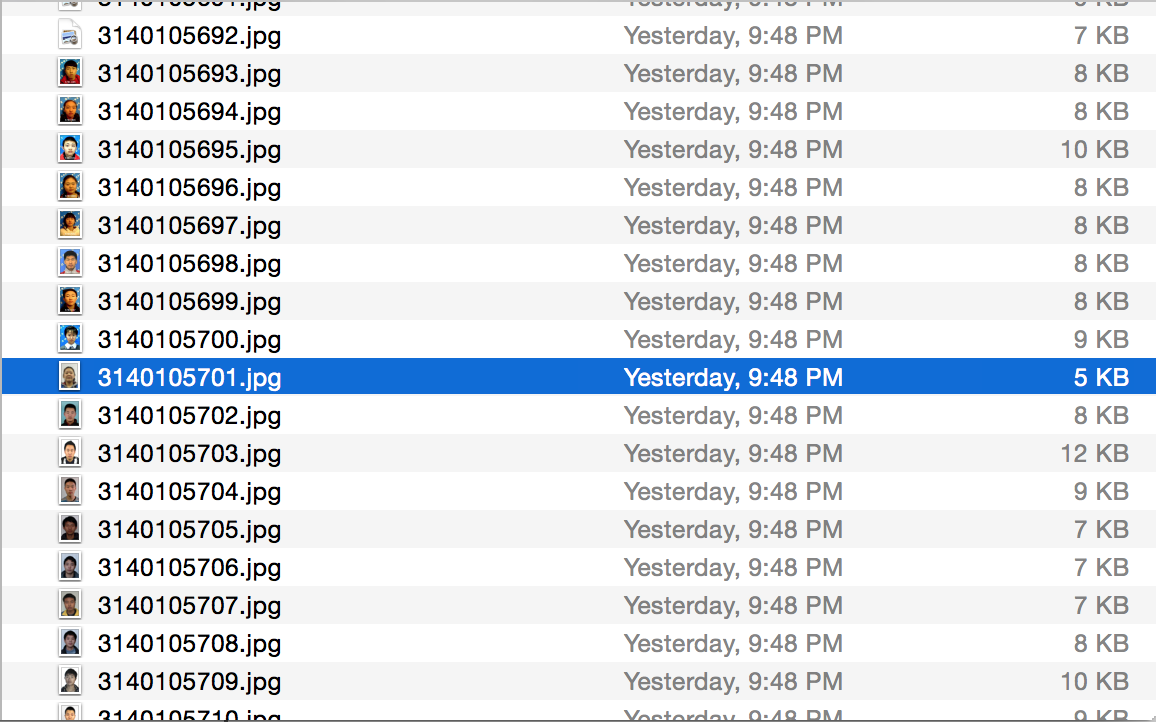This screenshot has height=722, width=1156.
Task: Click the thumbnail icon of 3140105699.jpg
Action: (70, 301)
